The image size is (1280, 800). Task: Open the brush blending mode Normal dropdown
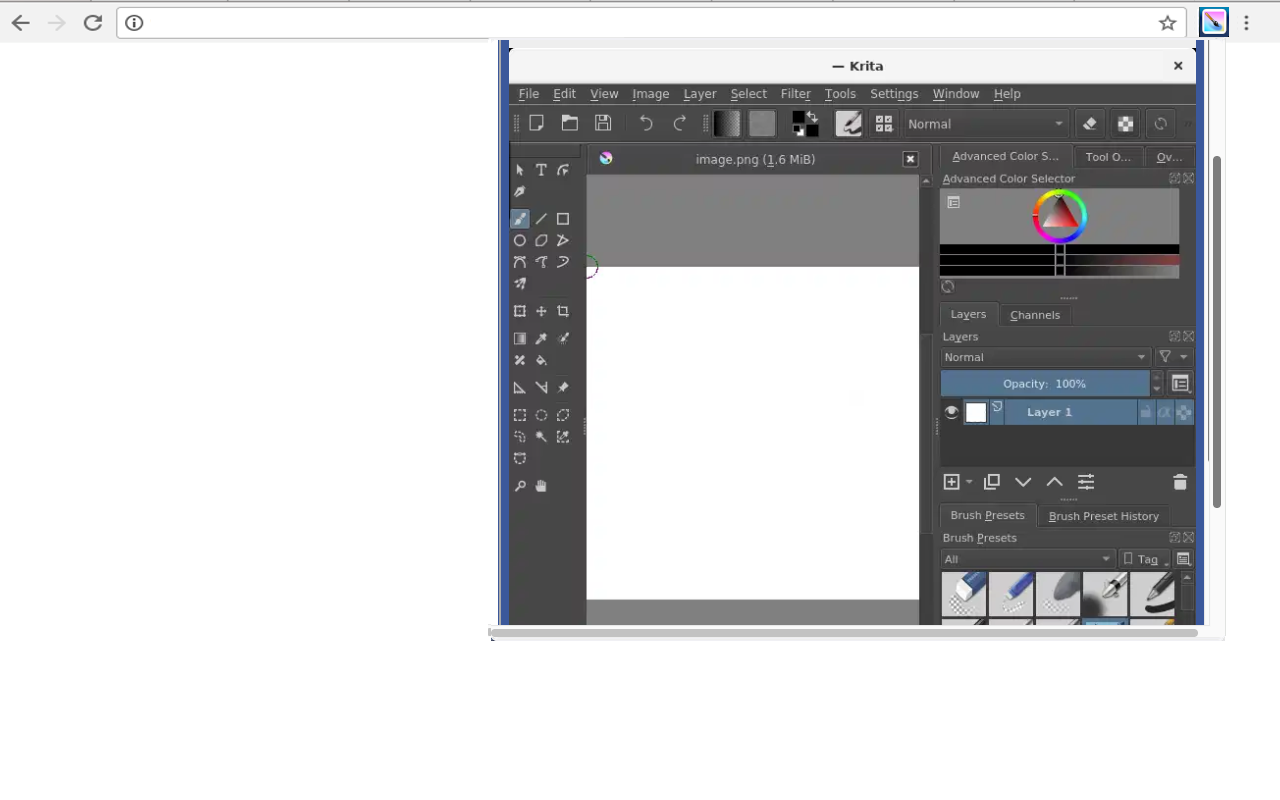[x=985, y=123]
